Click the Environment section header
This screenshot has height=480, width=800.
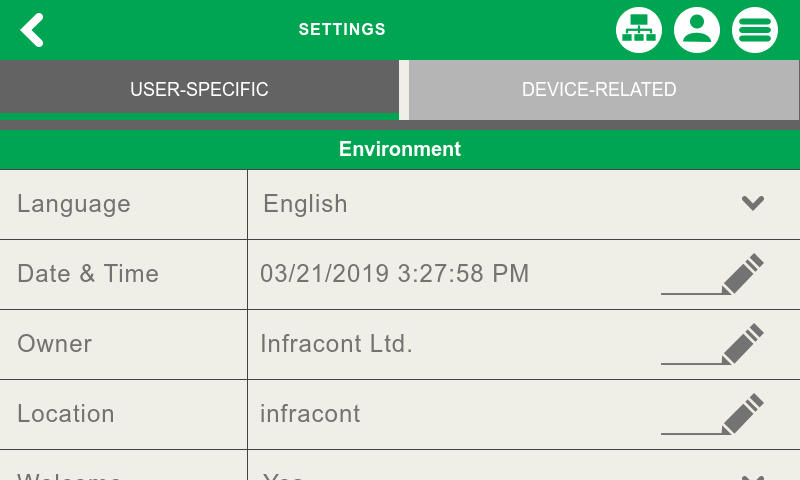pos(400,149)
